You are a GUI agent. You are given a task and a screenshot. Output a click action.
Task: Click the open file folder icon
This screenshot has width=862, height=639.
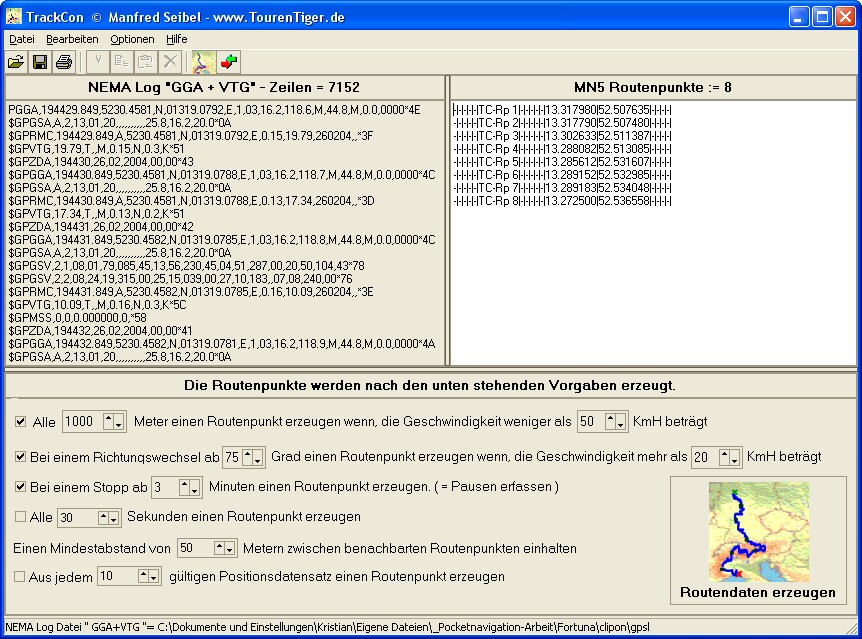[16, 62]
